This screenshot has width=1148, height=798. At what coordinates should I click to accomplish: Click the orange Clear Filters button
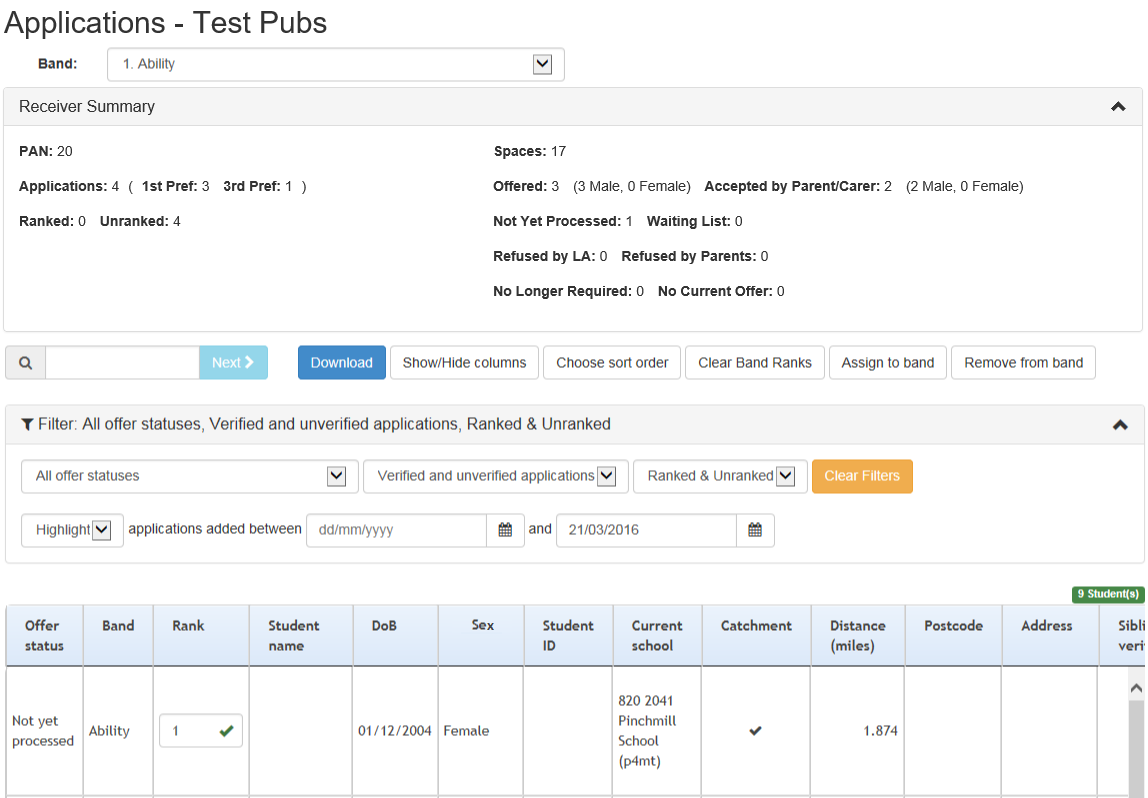click(861, 476)
